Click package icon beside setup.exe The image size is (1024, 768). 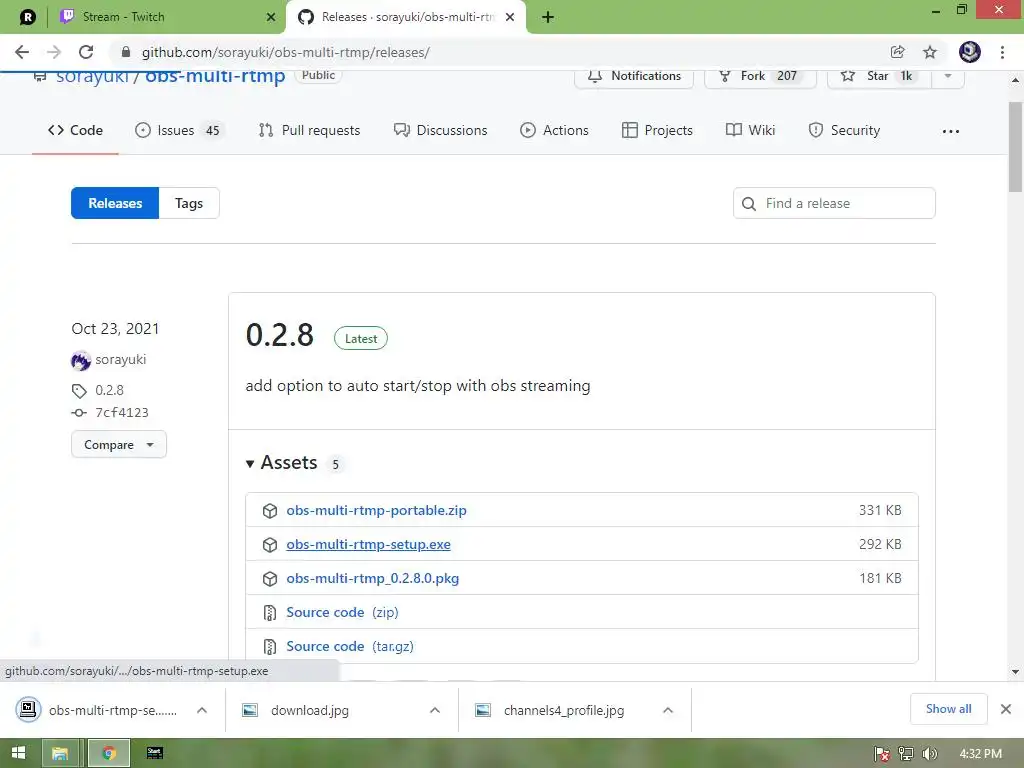(x=270, y=545)
